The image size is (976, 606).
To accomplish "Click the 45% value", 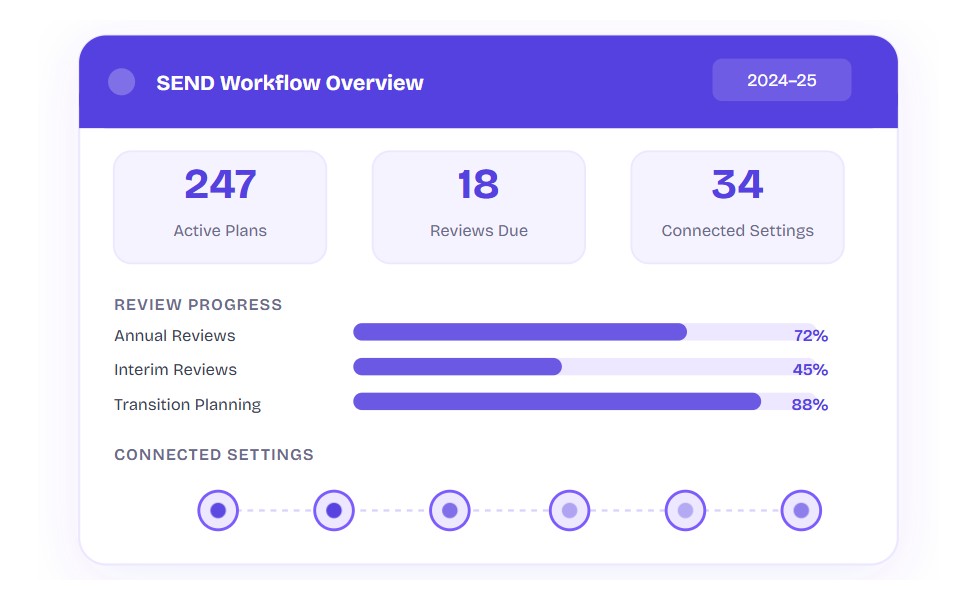I will (810, 370).
